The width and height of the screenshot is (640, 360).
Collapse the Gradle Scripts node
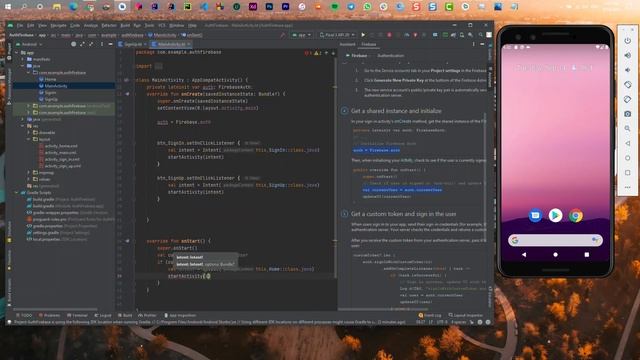point(17,193)
